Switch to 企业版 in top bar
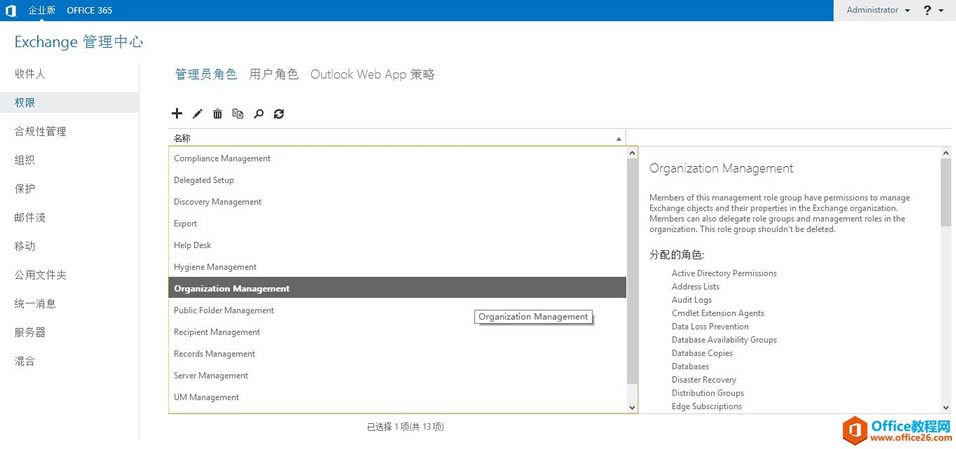 (x=41, y=10)
